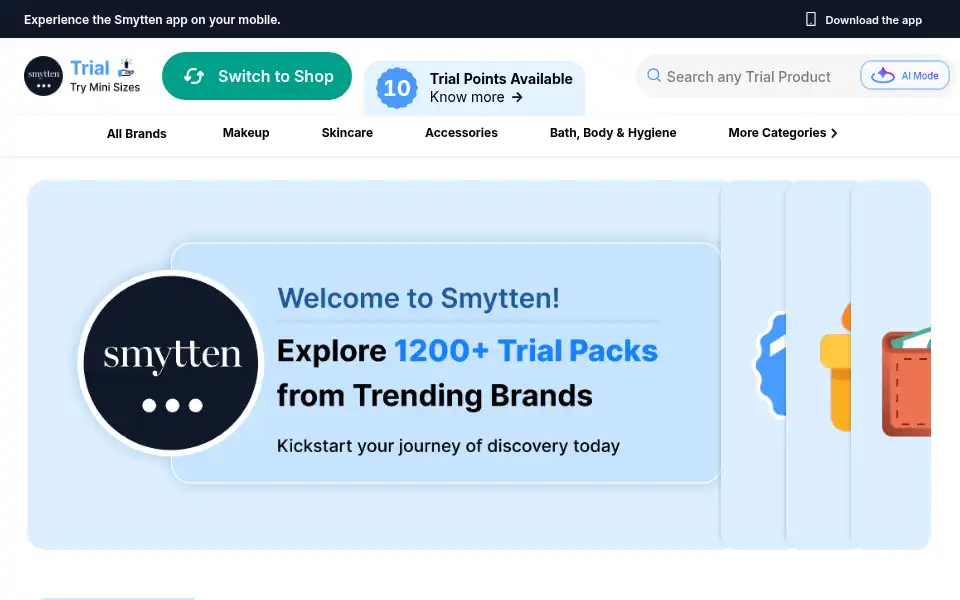Open Makeup category

point(246,133)
